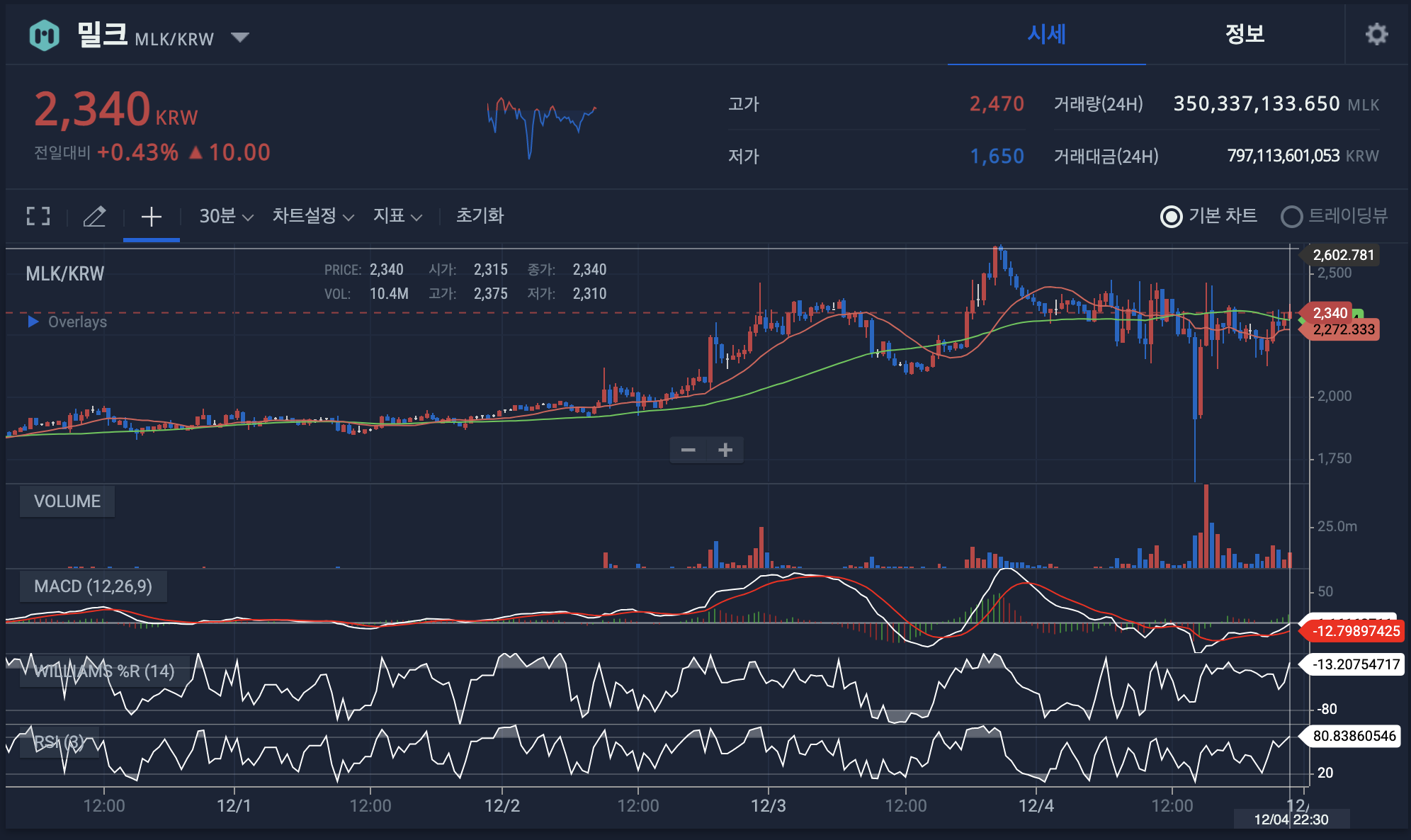Click 초기화 reset button
Image resolution: width=1411 pixels, height=840 pixels.
[480, 216]
